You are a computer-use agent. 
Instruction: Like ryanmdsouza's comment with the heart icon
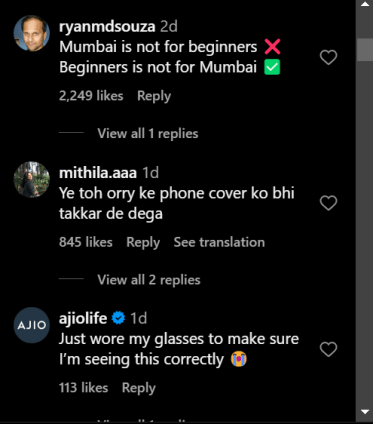tap(328, 57)
